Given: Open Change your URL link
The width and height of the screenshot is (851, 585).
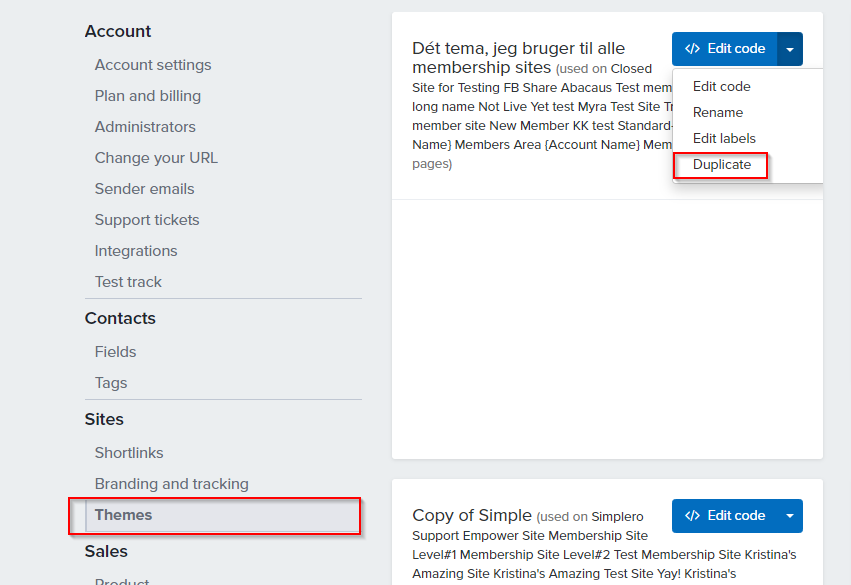Looking at the screenshot, I should pyautogui.click(x=156, y=158).
